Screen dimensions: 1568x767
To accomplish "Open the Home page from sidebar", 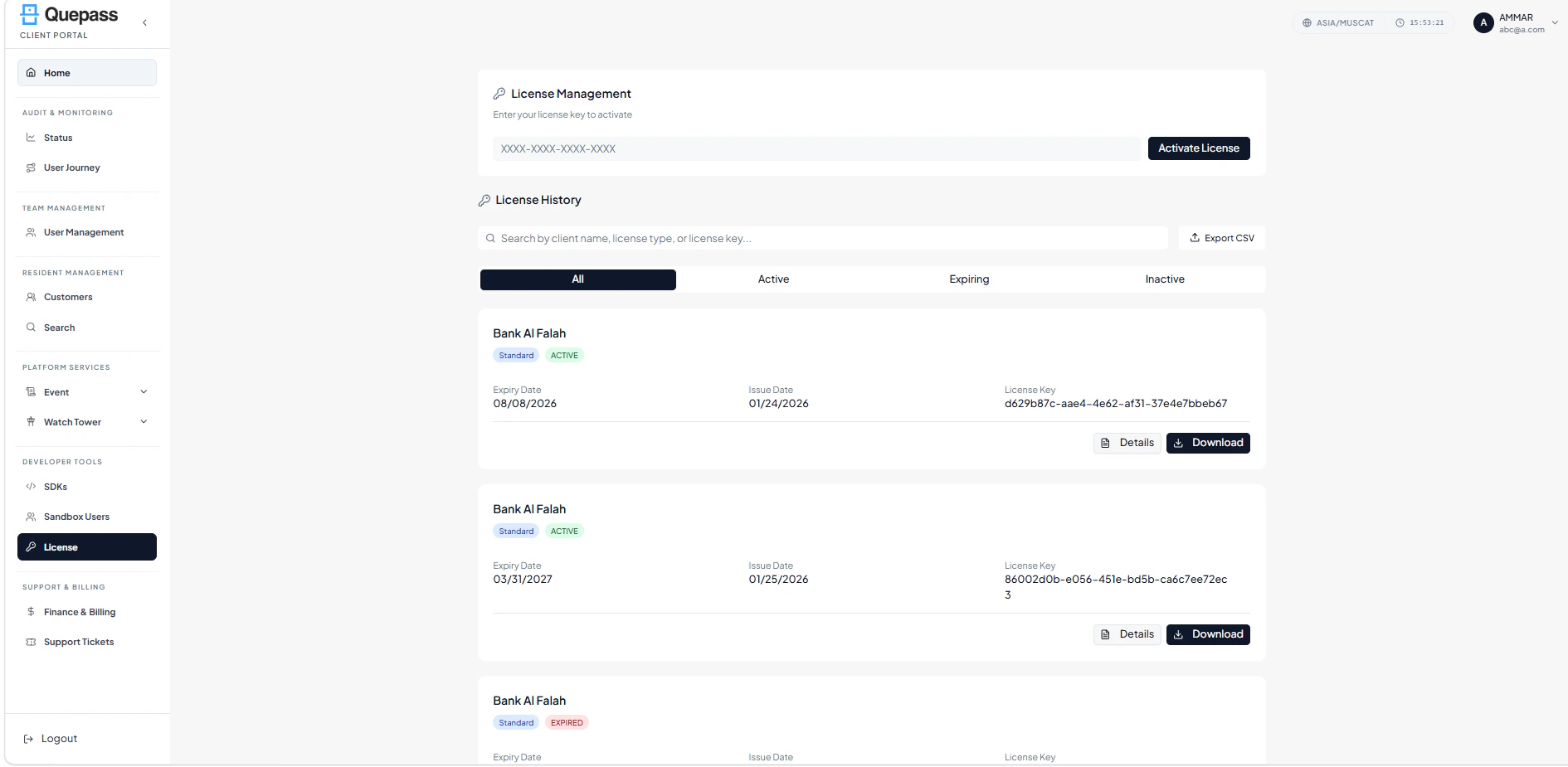I will [x=87, y=73].
